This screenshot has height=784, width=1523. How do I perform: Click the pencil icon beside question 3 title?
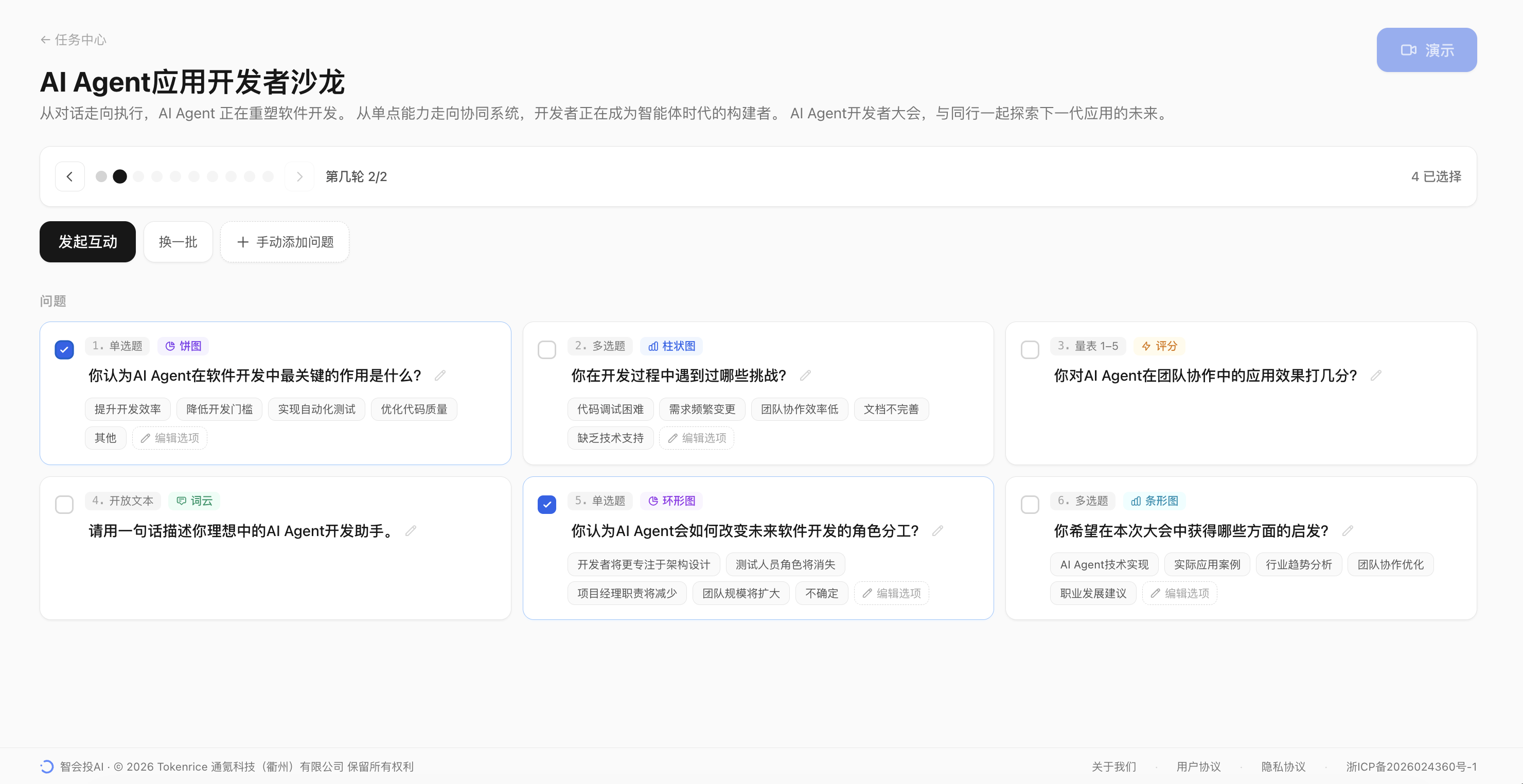click(x=1376, y=376)
